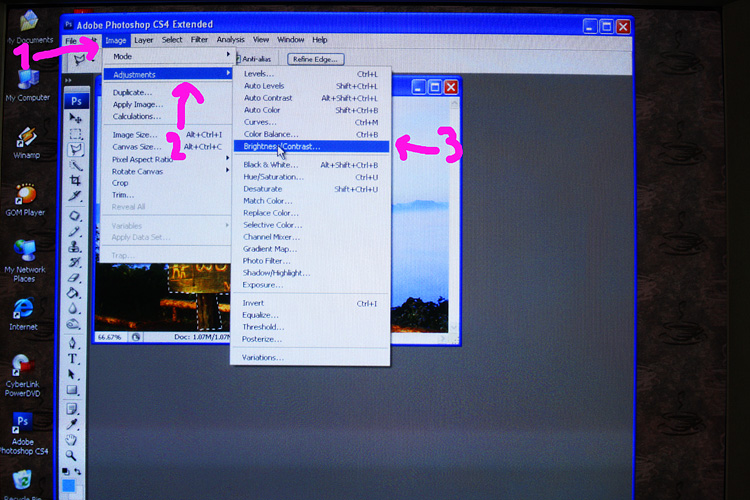Open the Help menu

click(320, 40)
